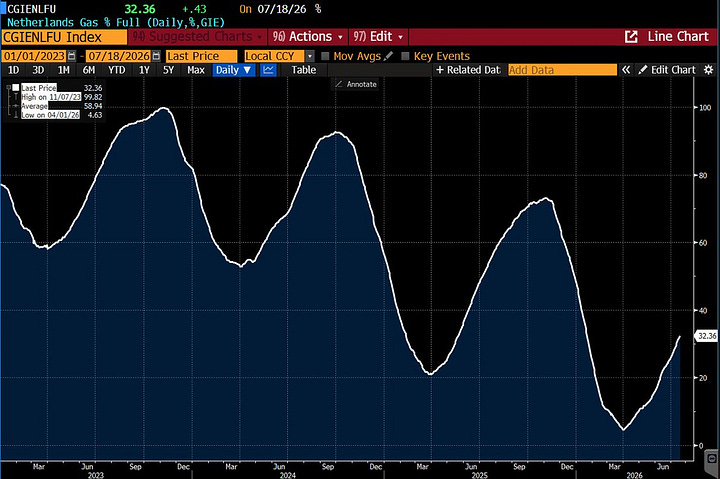
Task: Click the +.43 change value in header
Action: (x=194, y=9)
